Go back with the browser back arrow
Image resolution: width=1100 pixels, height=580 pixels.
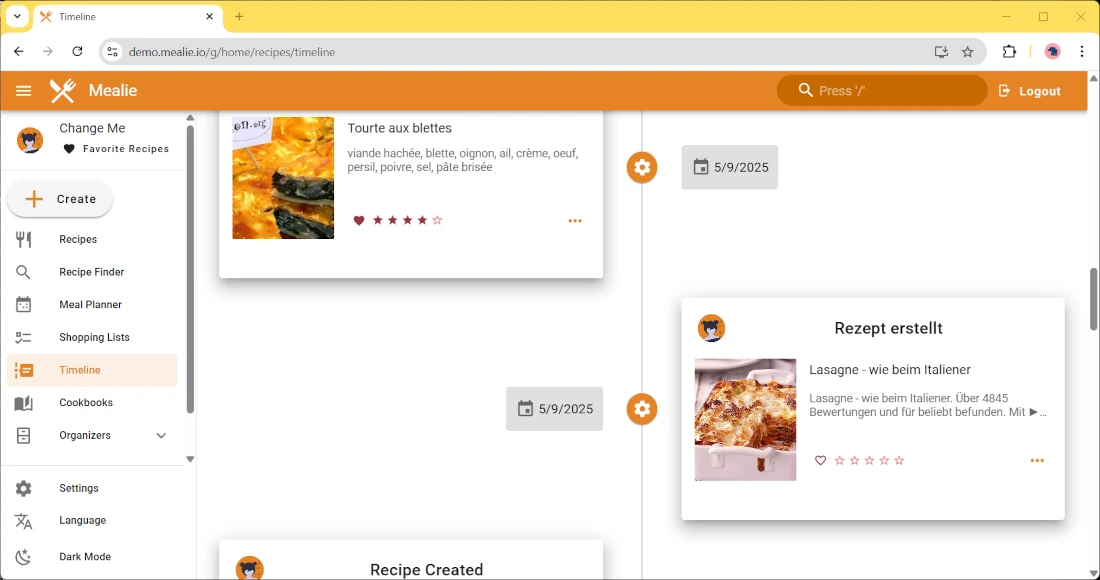[19, 51]
